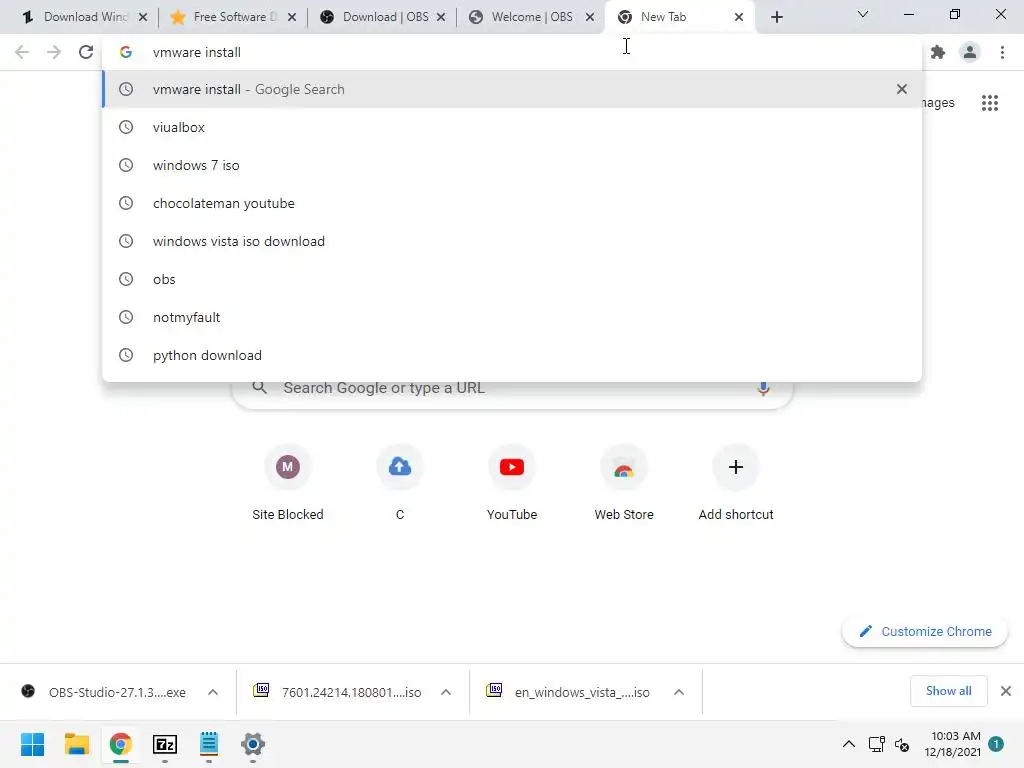Image resolution: width=1024 pixels, height=768 pixels.
Task: Select 'windows vista iso download' suggestion
Action: click(511, 241)
